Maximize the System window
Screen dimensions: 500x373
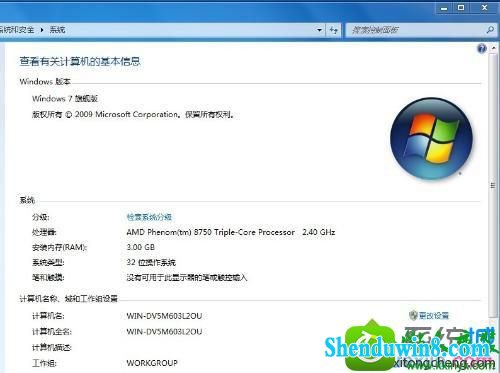(x=461, y=8)
